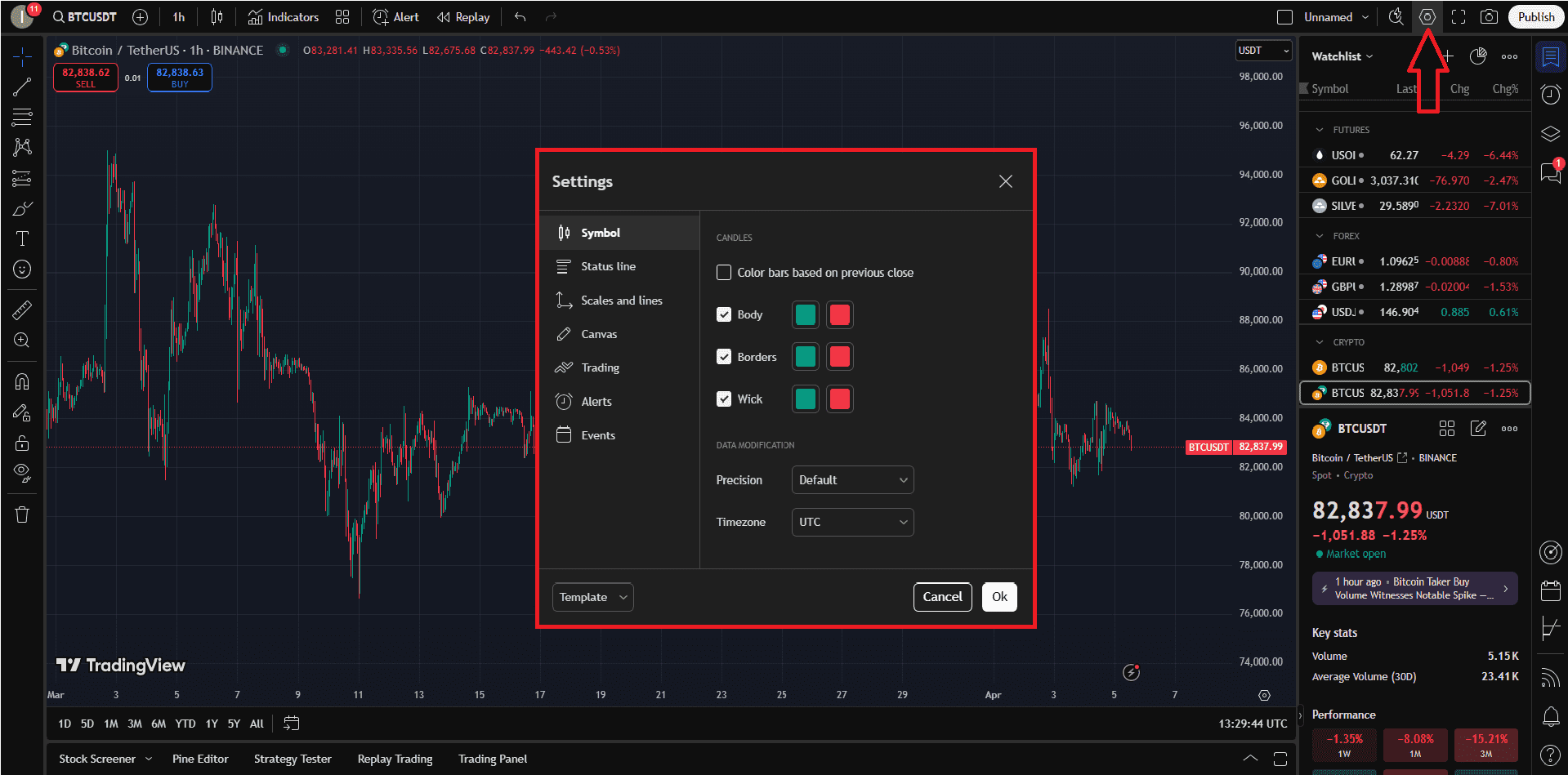Open the Alerts settings tab
Image resolution: width=1568 pixels, height=775 pixels.
click(619, 402)
